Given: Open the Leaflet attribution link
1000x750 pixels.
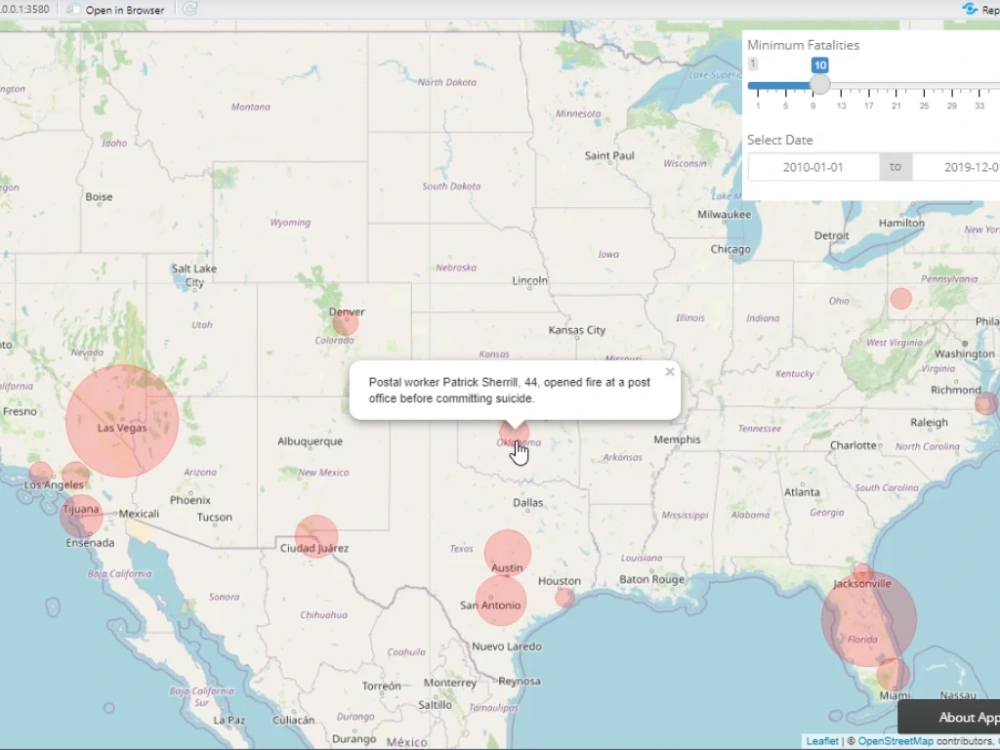Looking at the screenshot, I should (822, 741).
